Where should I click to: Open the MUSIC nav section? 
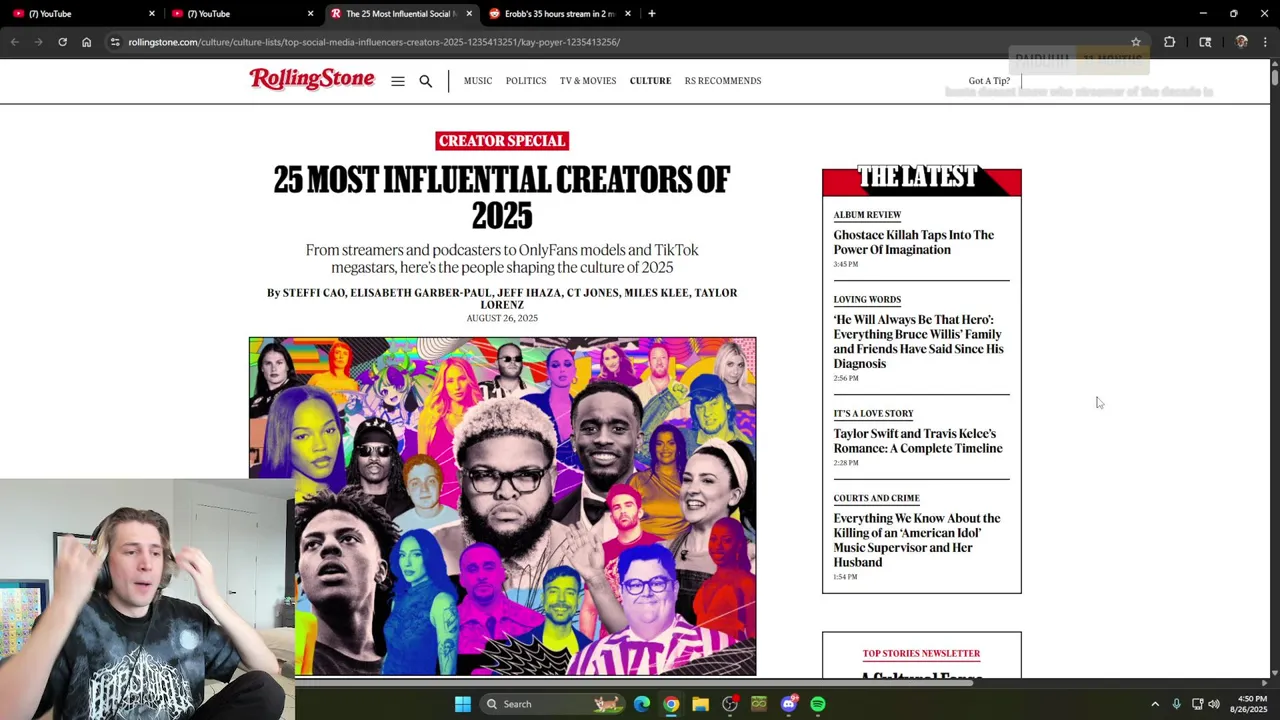478,81
